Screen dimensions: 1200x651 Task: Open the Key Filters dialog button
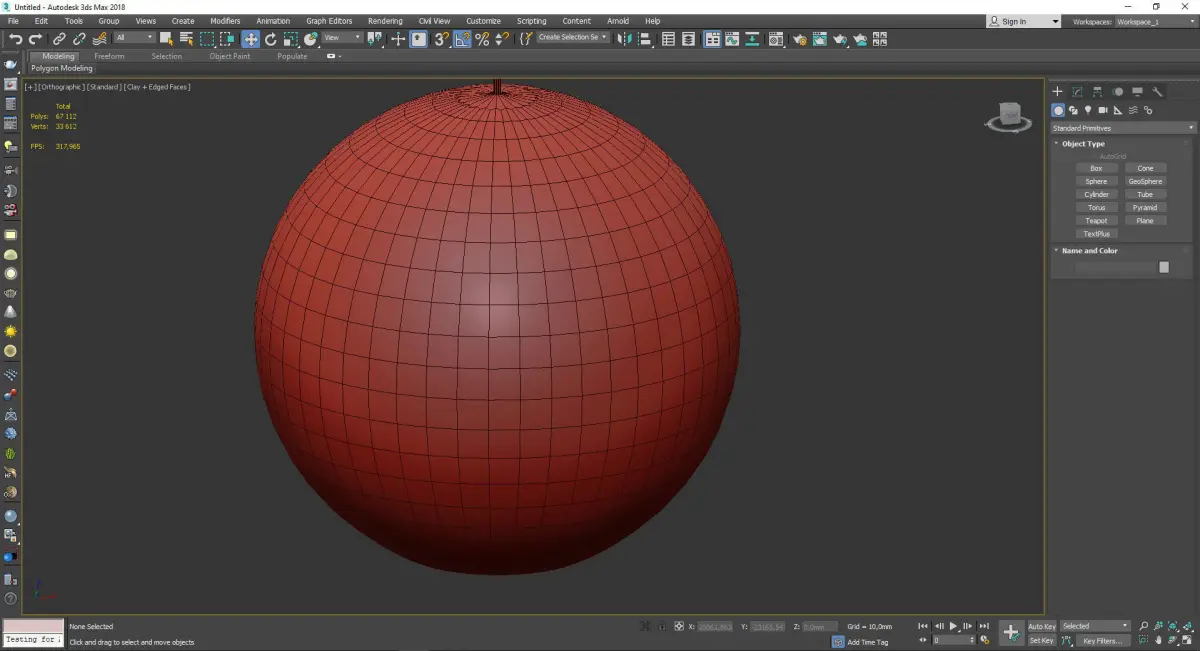coord(1102,640)
